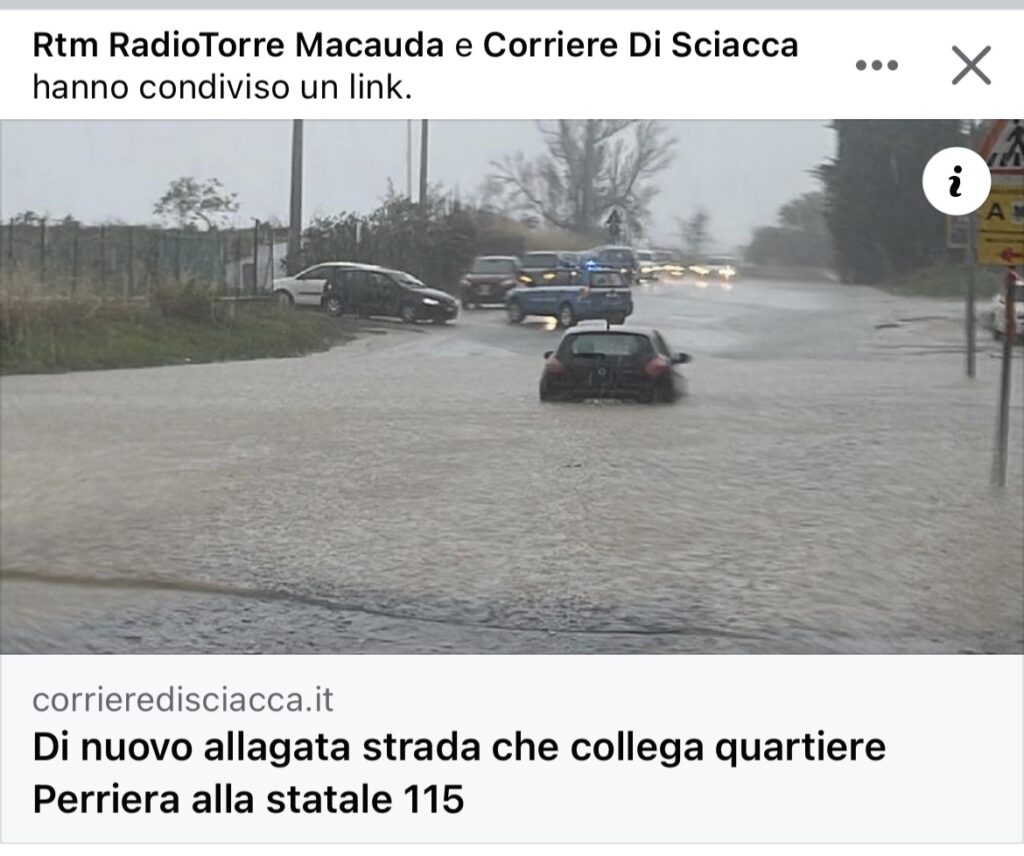Open the Rtm RadioTorre Macauda page

[238, 45]
